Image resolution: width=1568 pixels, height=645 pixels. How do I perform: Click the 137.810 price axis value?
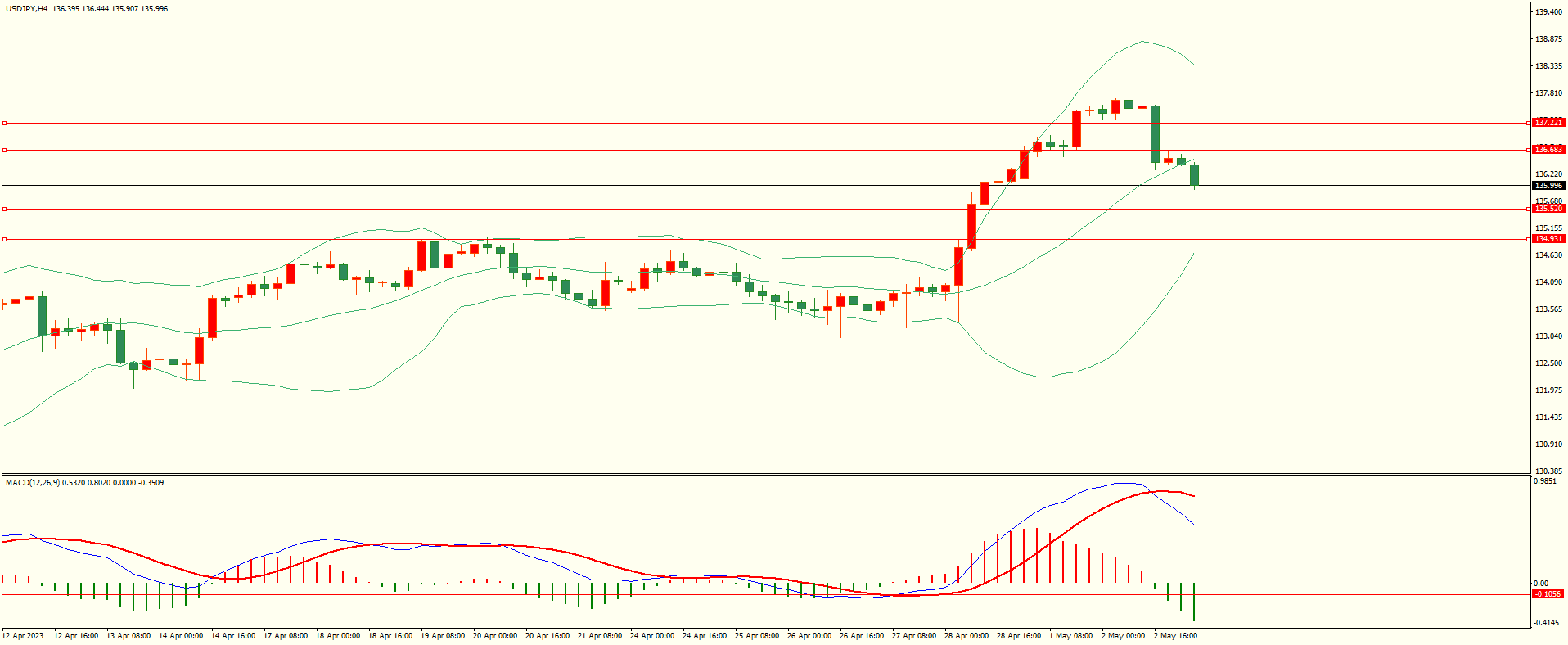pos(1548,93)
